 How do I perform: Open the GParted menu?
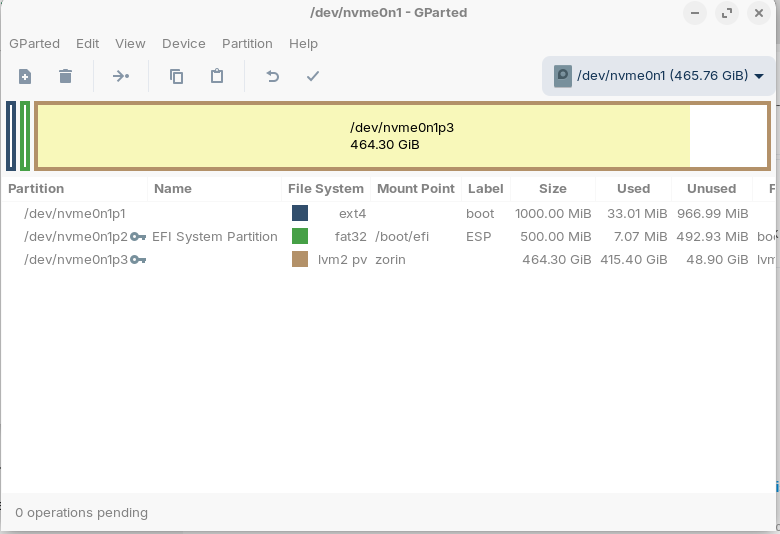(x=34, y=44)
